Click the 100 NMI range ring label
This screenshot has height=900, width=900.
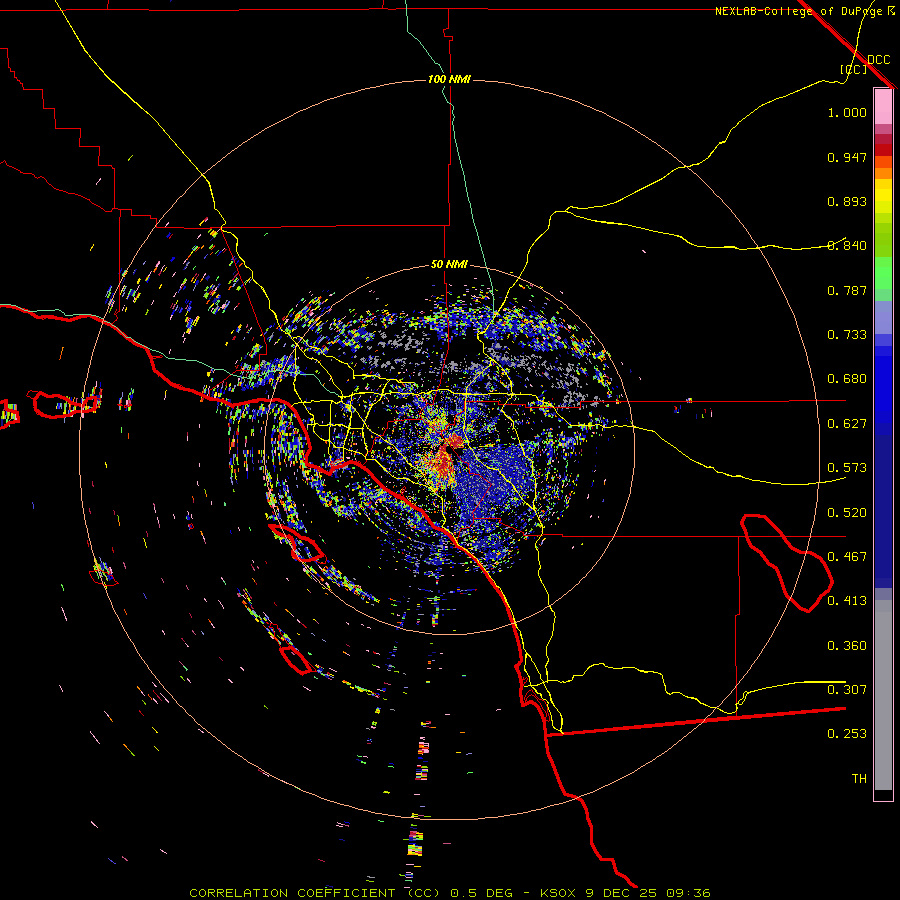(x=449, y=79)
